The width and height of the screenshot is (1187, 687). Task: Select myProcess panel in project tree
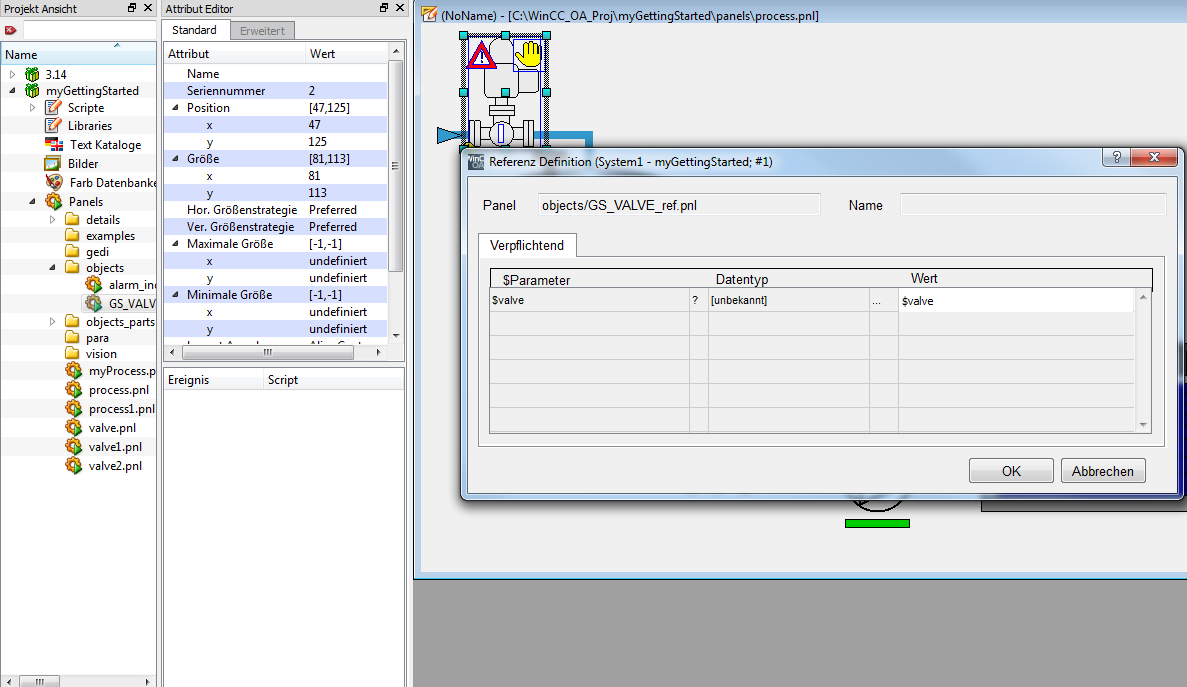point(121,371)
